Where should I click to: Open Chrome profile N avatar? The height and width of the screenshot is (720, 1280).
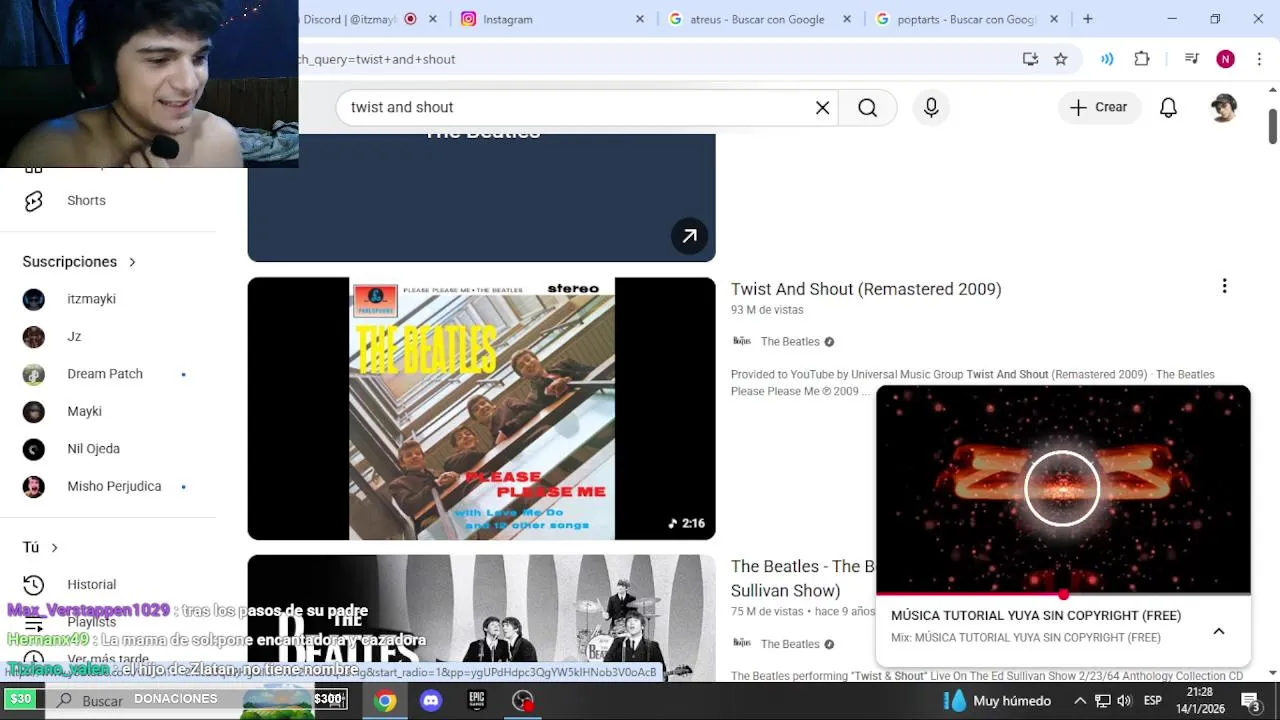tap(1225, 59)
